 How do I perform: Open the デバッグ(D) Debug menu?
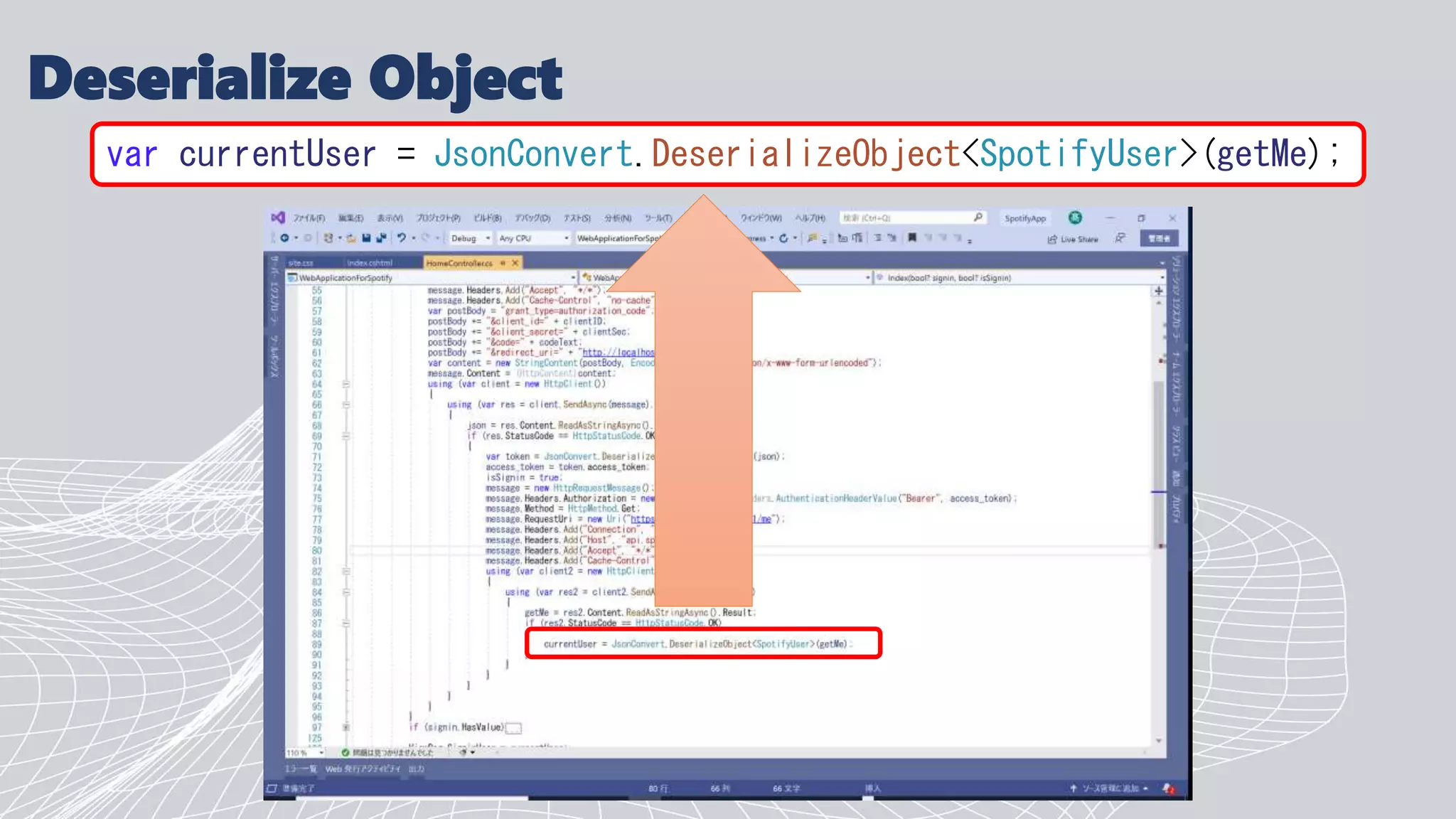coord(532,218)
